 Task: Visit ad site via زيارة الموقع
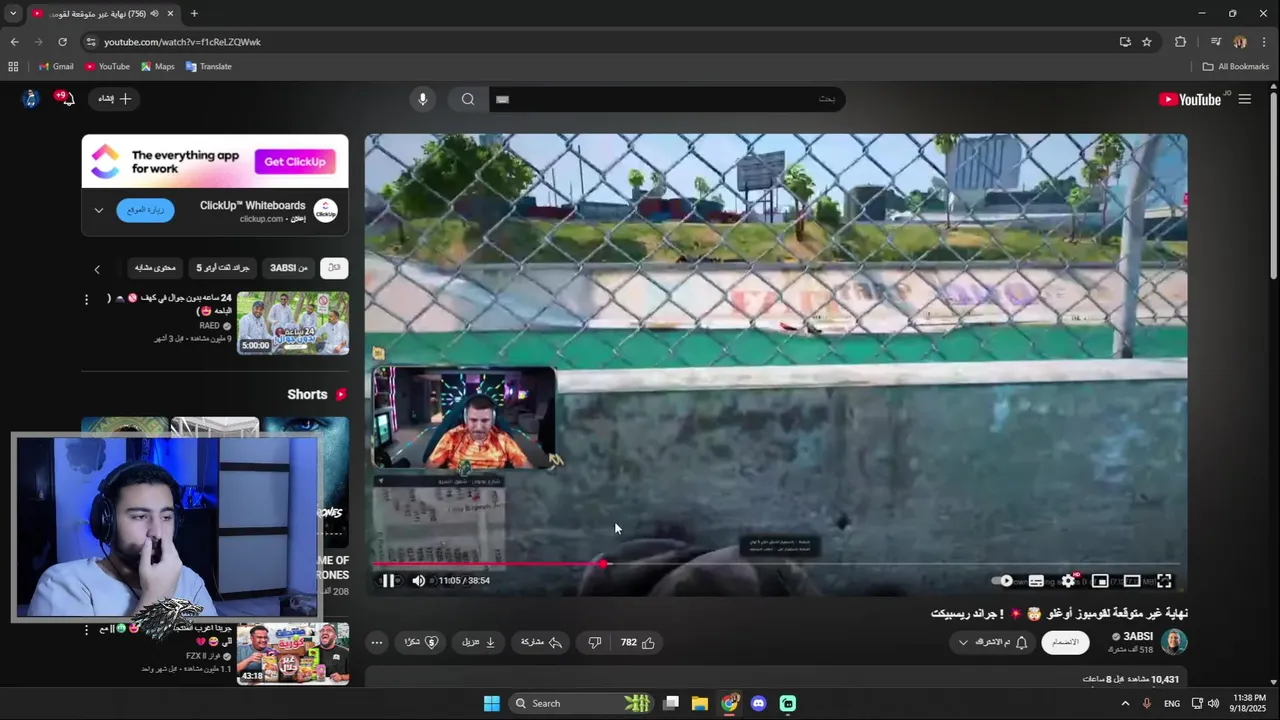click(x=145, y=210)
